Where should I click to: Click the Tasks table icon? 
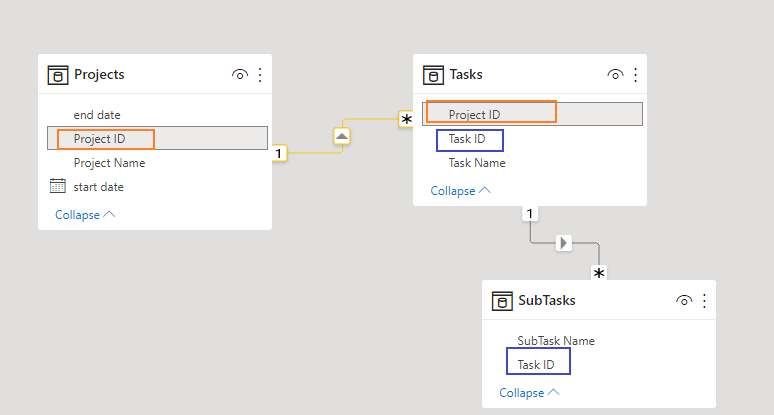point(433,75)
